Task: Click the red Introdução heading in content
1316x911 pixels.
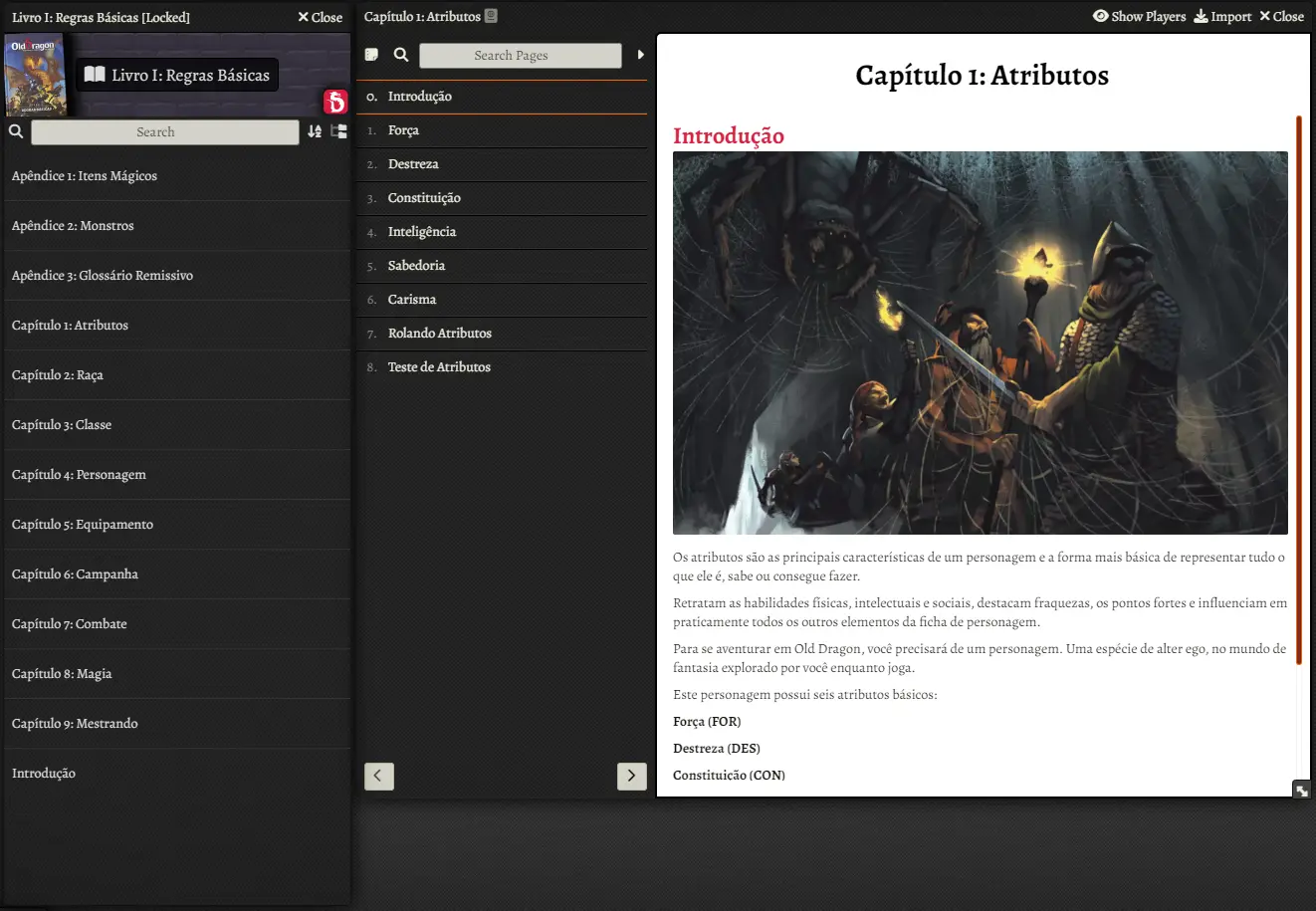Action: [x=729, y=135]
